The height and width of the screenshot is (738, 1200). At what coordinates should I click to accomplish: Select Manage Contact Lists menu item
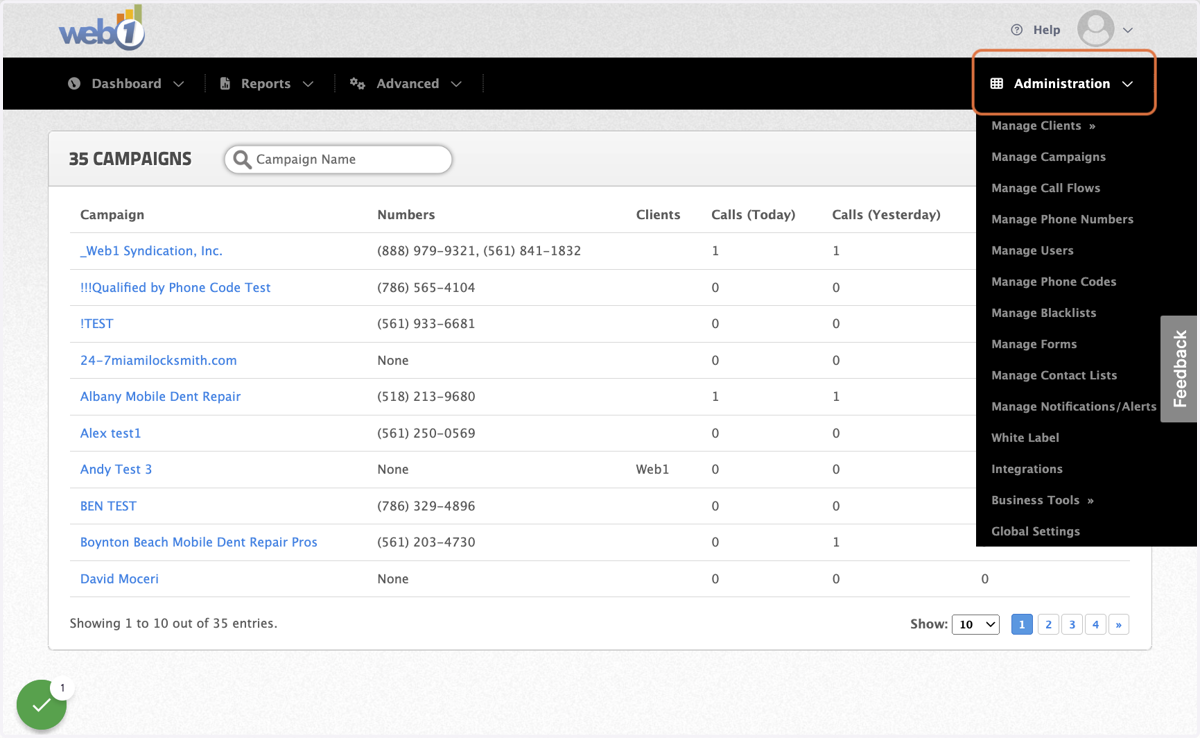coord(1054,375)
